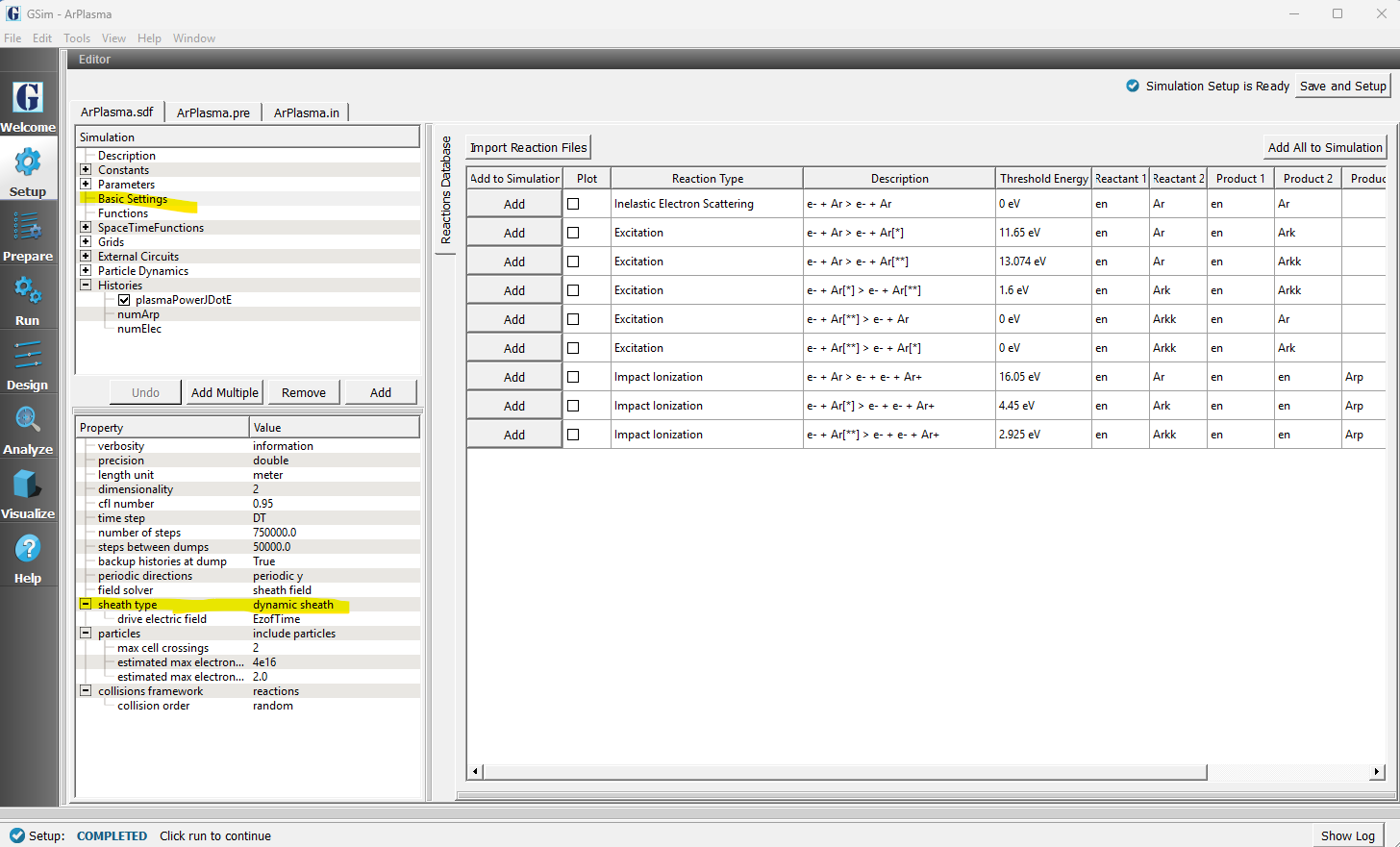Click the Save and Setup button

[x=1342, y=87]
